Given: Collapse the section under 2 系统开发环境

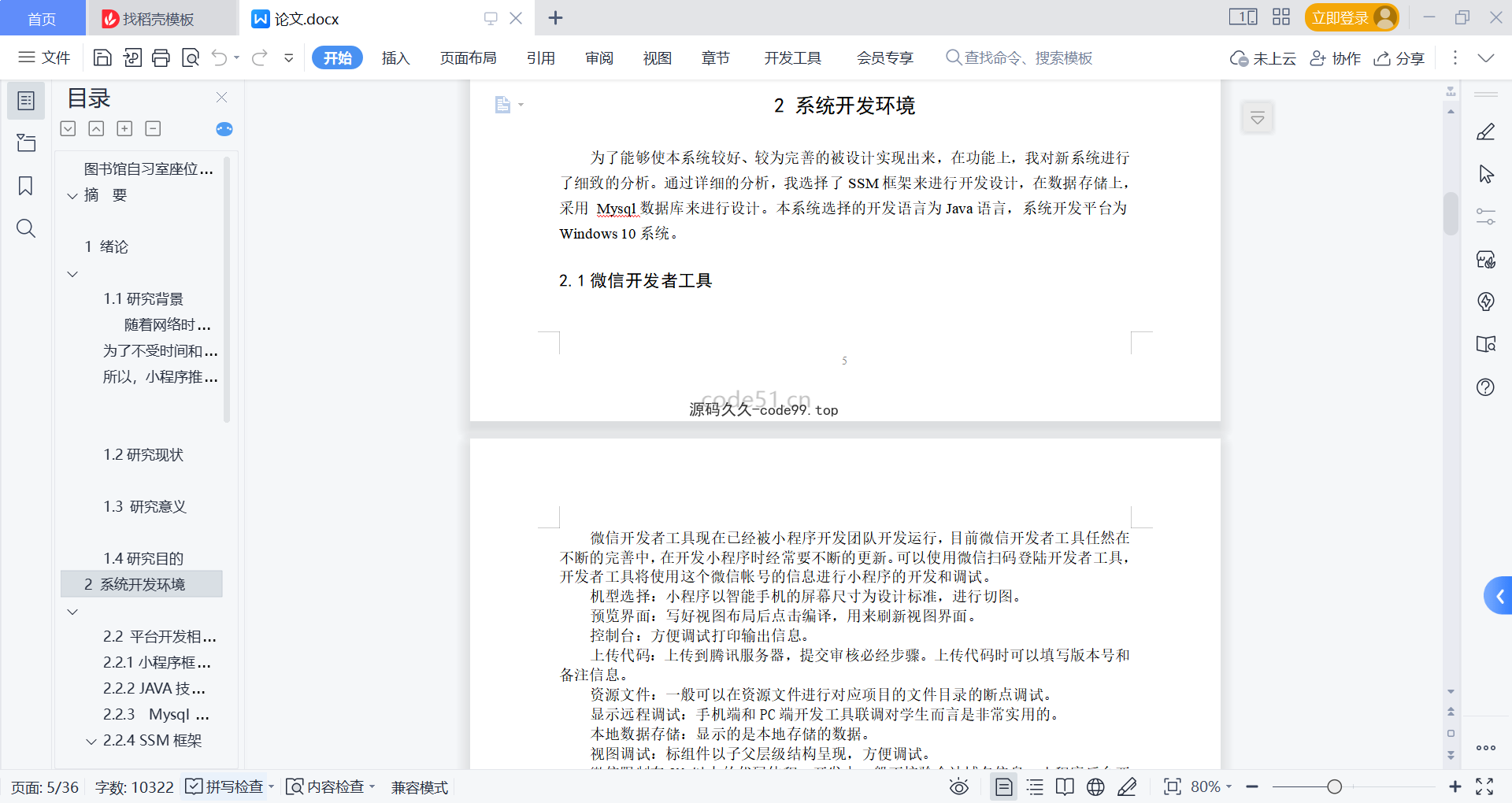Looking at the screenshot, I should [x=72, y=612].
